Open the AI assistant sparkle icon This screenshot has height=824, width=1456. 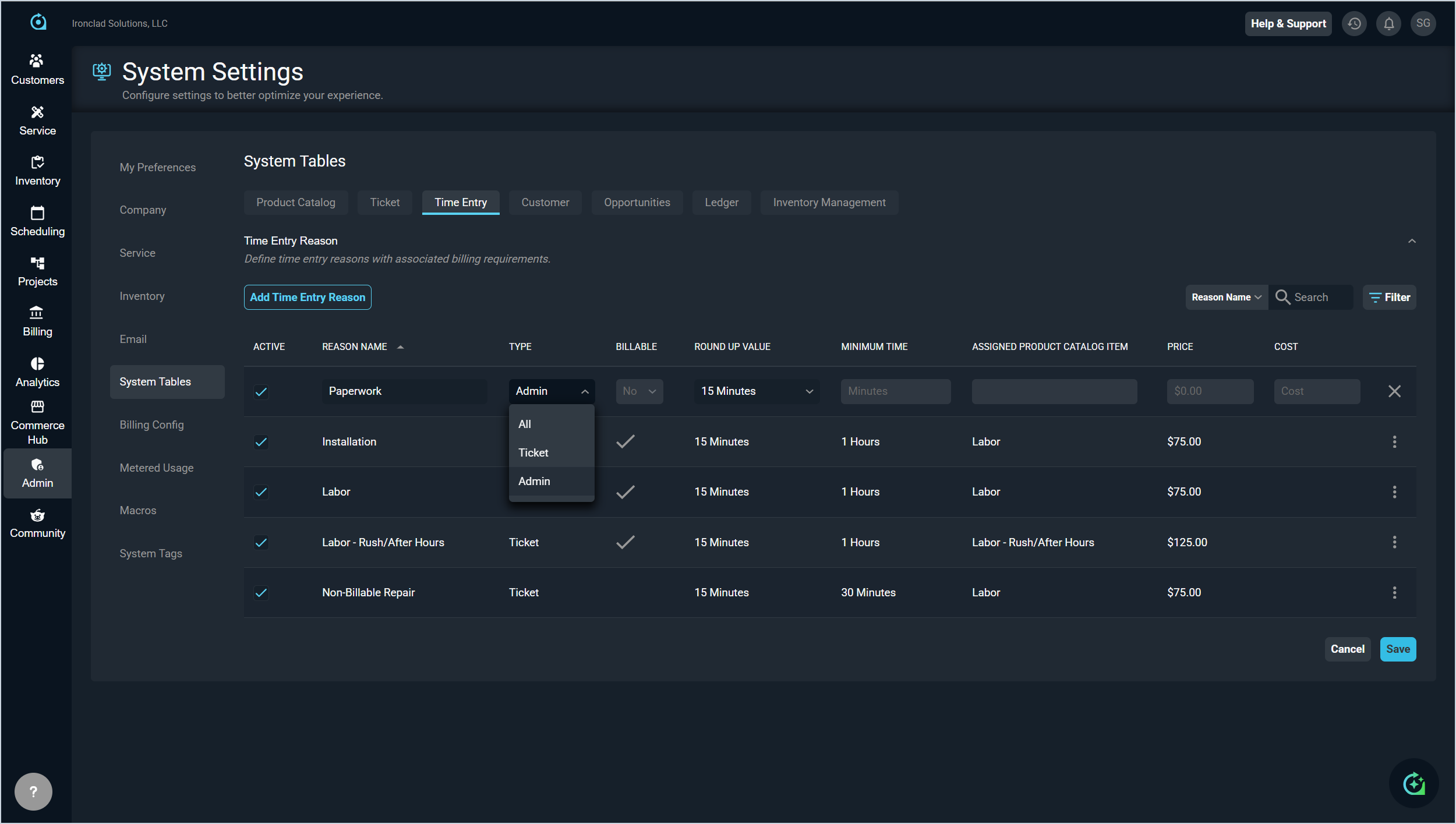(x=1413, y=783)
